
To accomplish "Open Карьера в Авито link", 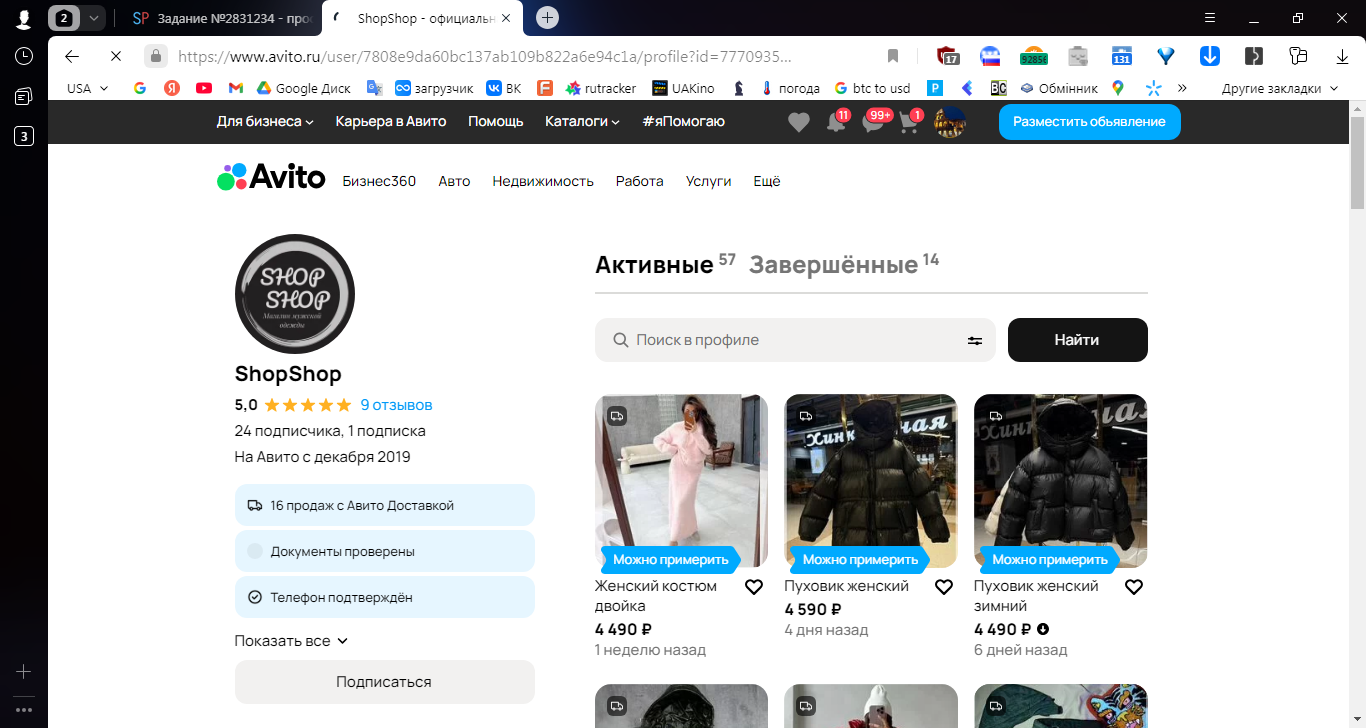I will pyautogui.click(x=391, y=121).
